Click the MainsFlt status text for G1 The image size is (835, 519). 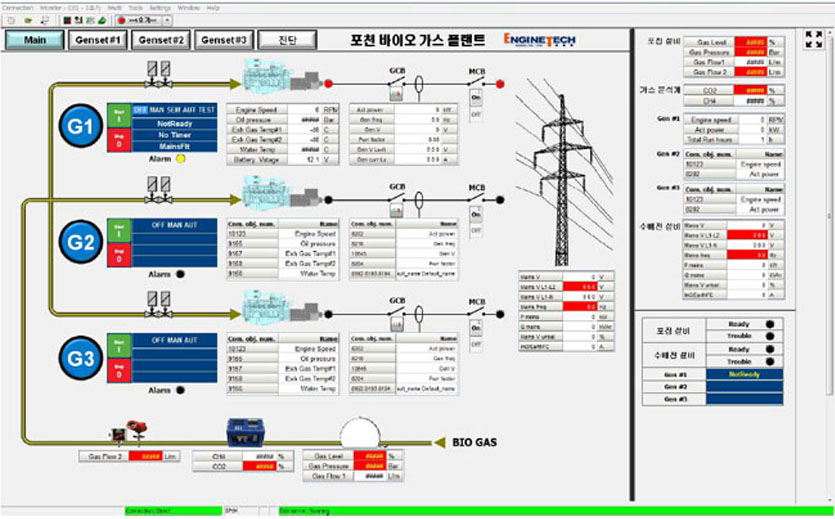coord(175,146)
